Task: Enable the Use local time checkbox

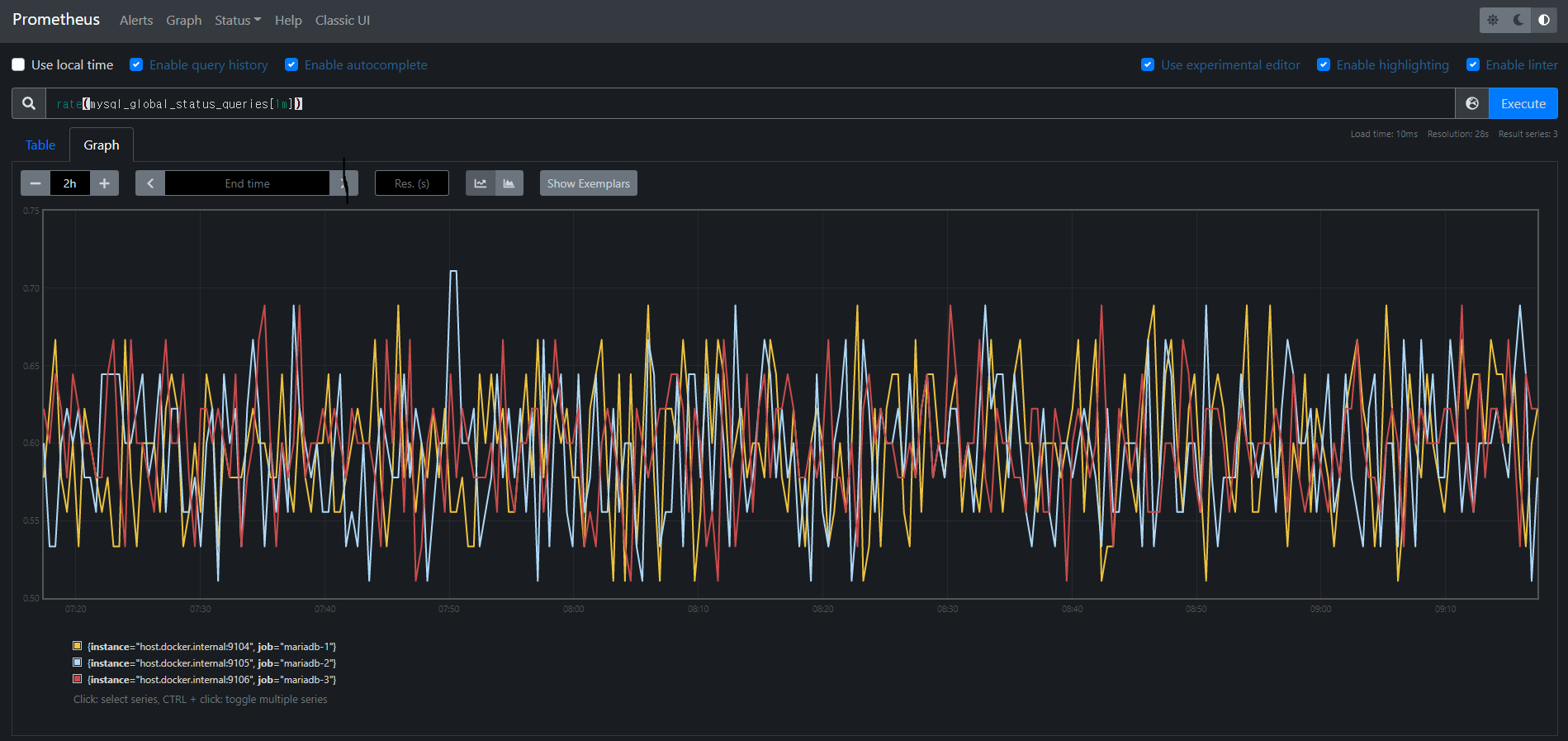Action: (18, 64)
